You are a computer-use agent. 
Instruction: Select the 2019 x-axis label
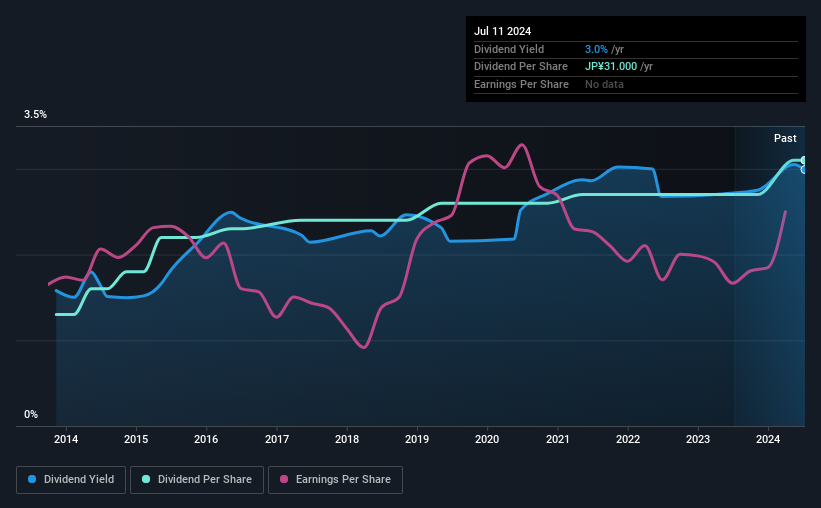point(417,439)
